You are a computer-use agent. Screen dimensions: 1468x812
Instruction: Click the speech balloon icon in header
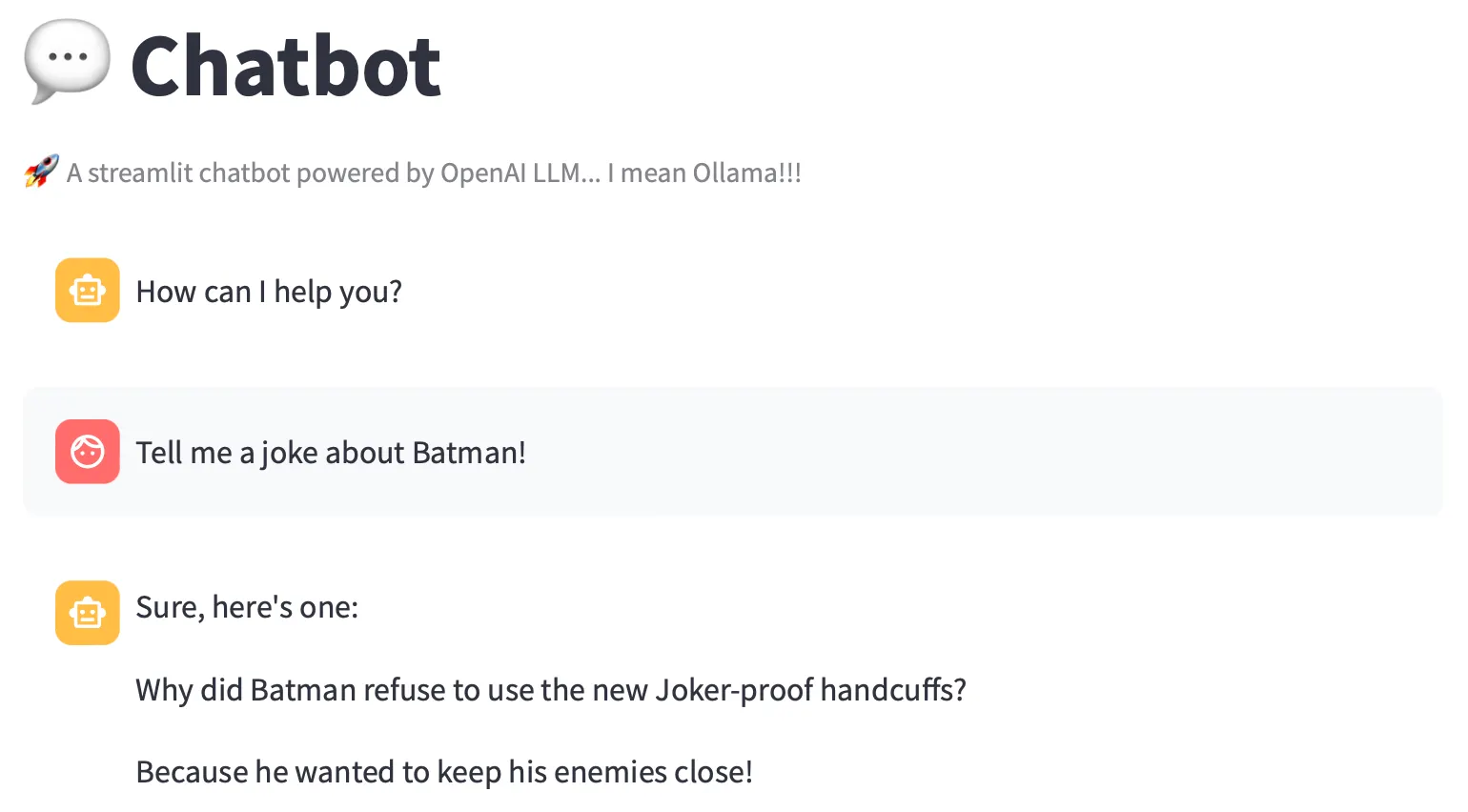click(x=67, y=59)
